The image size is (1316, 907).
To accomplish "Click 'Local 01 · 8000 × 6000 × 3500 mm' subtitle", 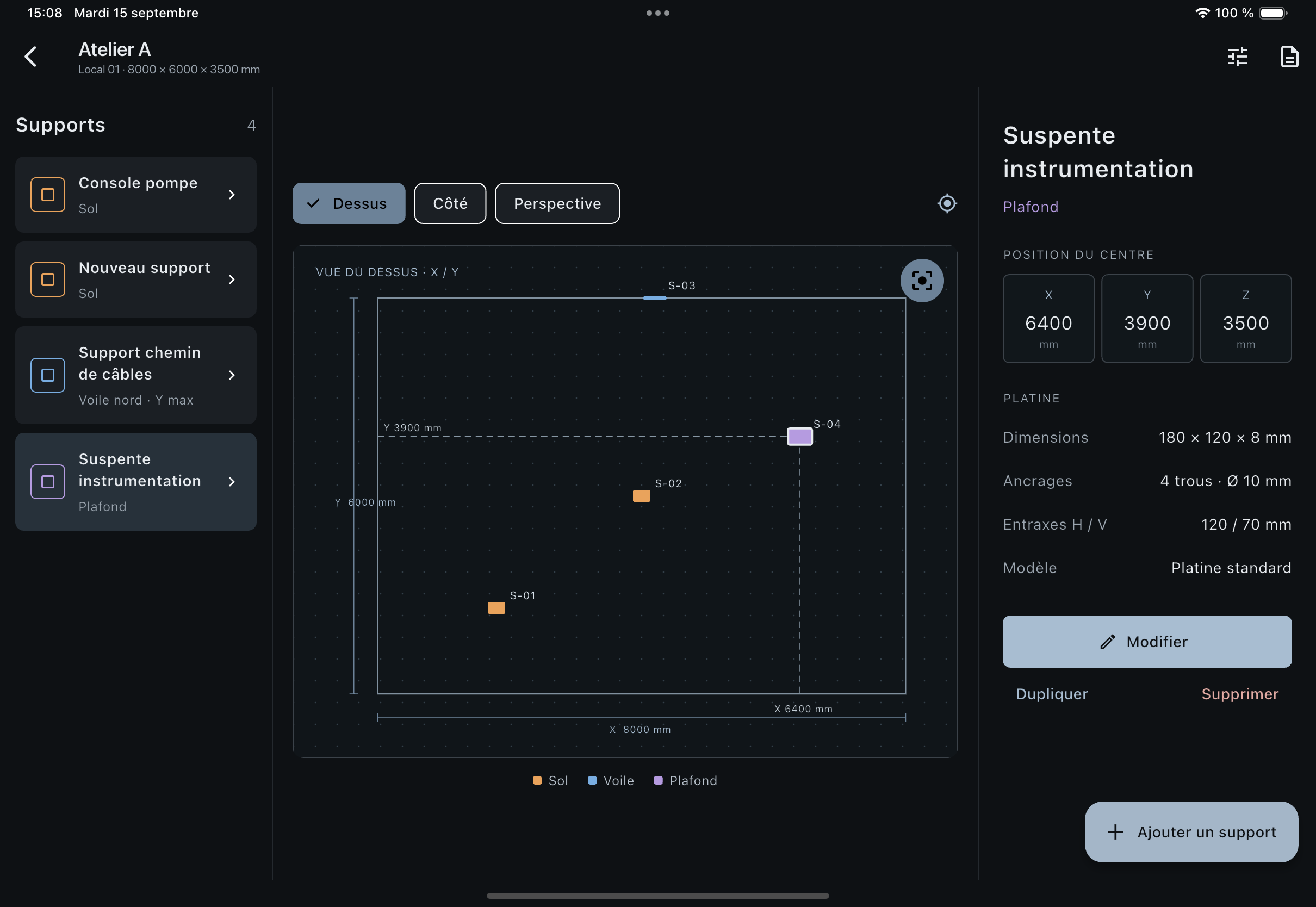I will tap(169, 70).
